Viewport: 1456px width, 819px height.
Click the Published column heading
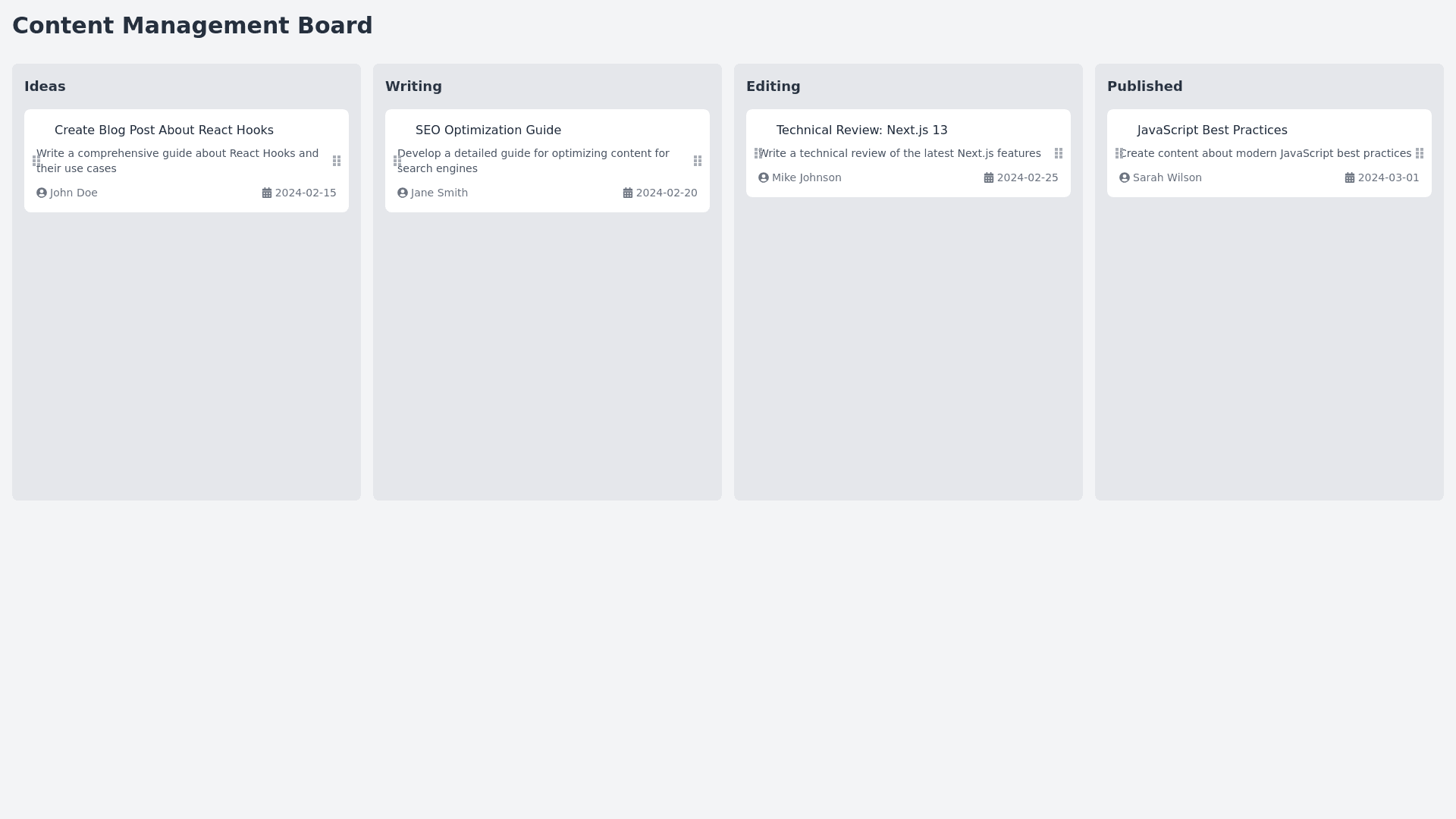pyautogui.click(x=1144, y=86)
